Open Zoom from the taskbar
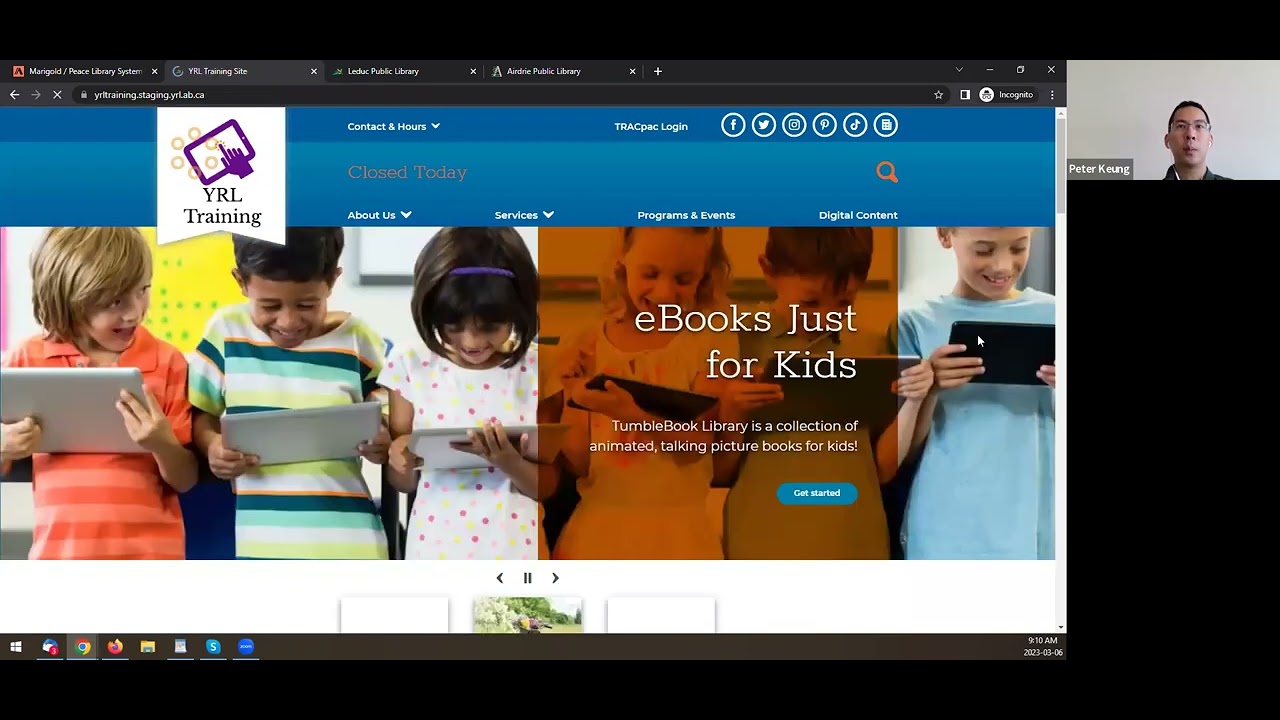Image resolution: width=1280 pixels, height=720 pixels. coord(246,647)
